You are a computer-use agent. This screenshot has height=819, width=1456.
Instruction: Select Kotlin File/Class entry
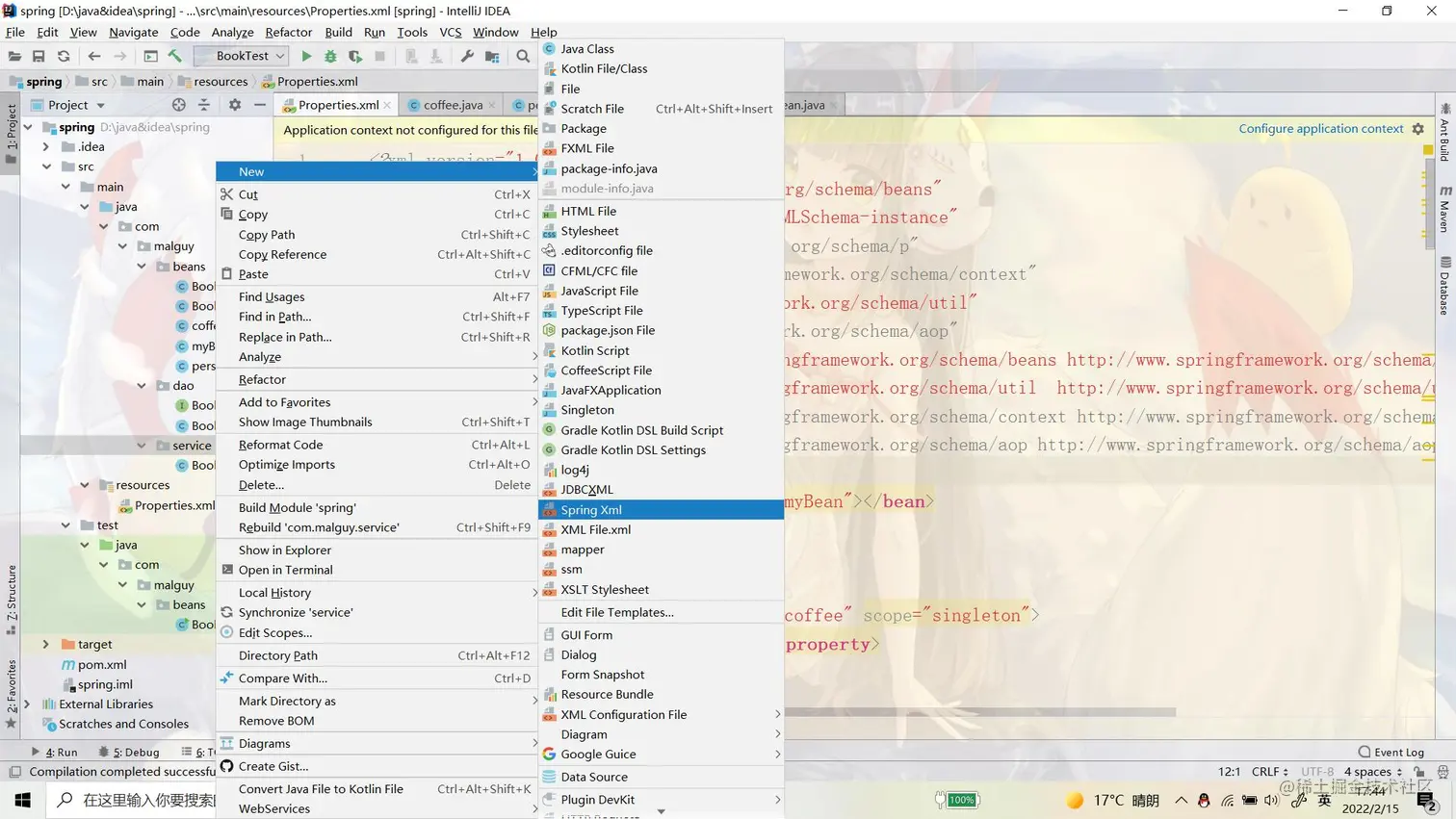[661, 69]
